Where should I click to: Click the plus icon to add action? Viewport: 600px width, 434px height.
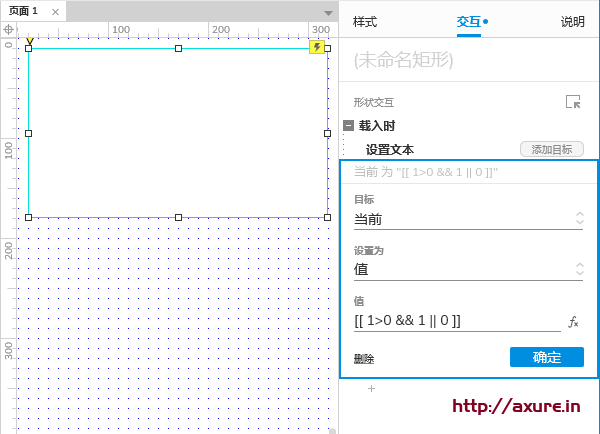coord(371,389)
